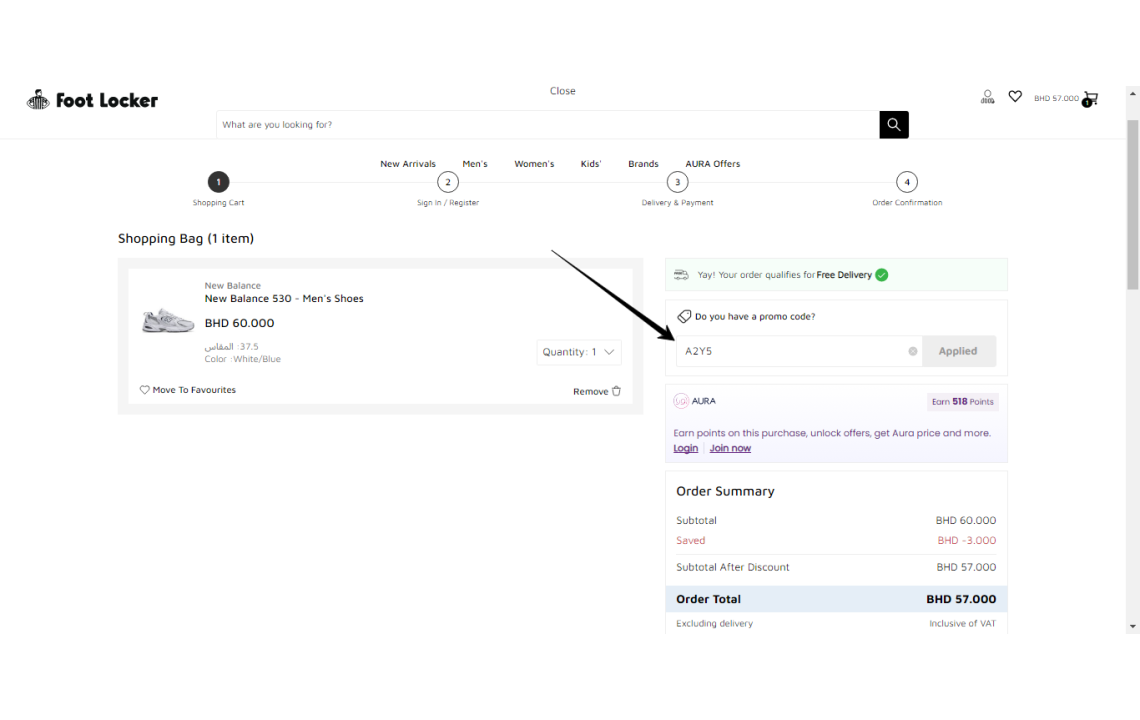Click the 'Do you have a promo code?' text
Screen dimensions: 1140x720
[x=755, y=316]
